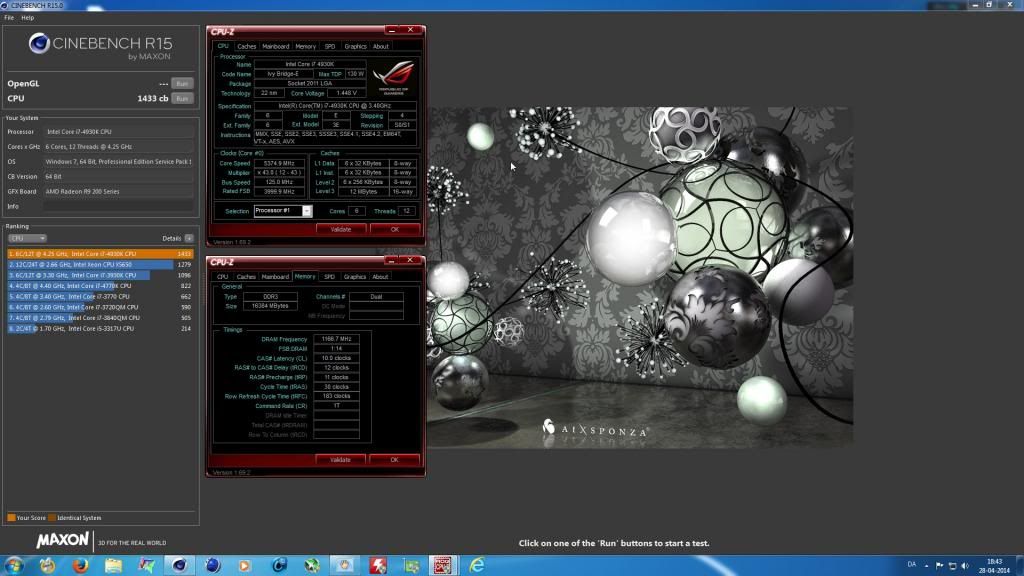Switch to Mainboard tab in top CPU-Z
Viewport: 1024px width, 576px height.
pos(275,46)
